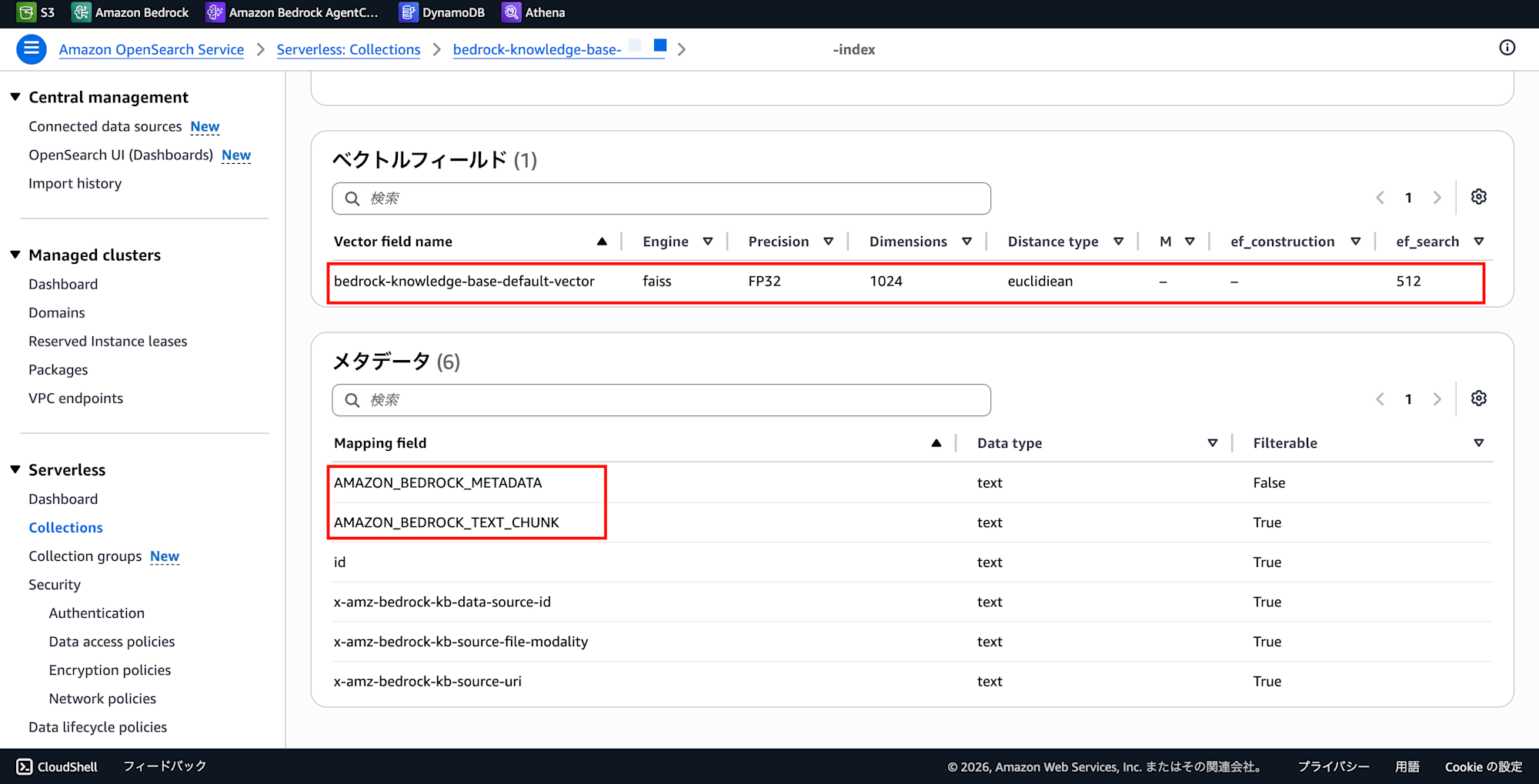
Task: Focus the vector fields search box
Action: (661, 199)
